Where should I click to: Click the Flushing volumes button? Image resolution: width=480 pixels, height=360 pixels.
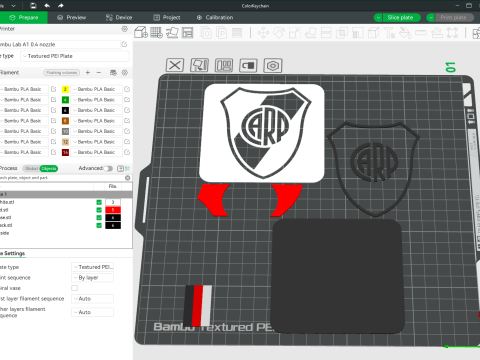coord(62,72)
